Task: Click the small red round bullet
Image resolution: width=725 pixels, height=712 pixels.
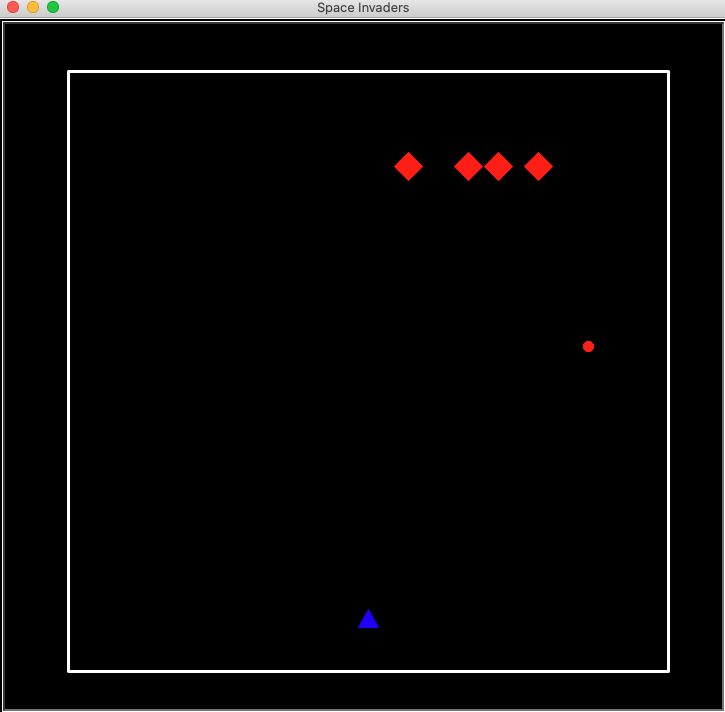Action: point(588,346)
